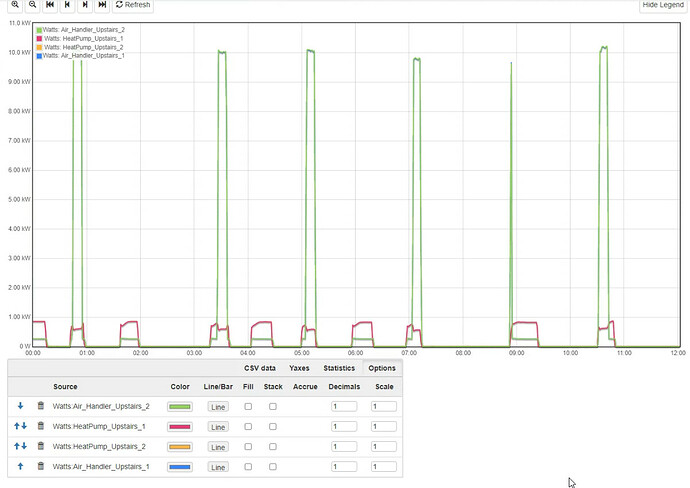The height and width of the screenshot is (488, 690).
Task: Move Air_Handler_Upstairs_2 row down with arrow
Action: 20,406
